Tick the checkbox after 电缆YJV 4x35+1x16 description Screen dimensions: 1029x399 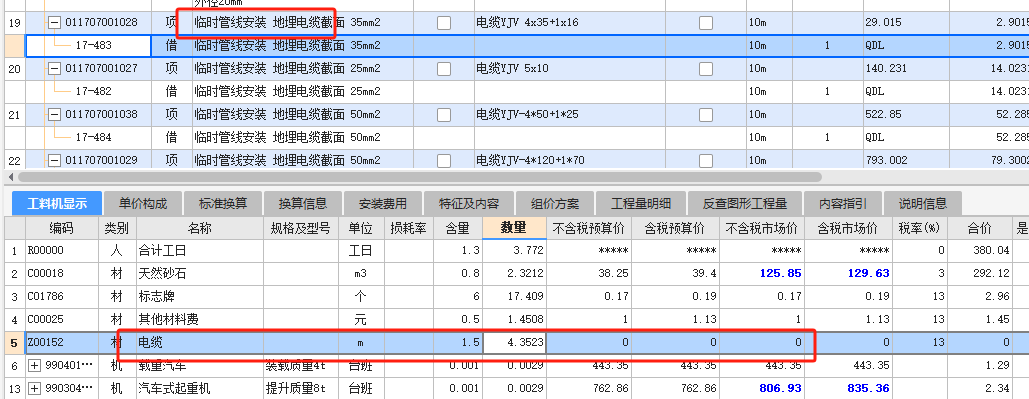[706, 23]
